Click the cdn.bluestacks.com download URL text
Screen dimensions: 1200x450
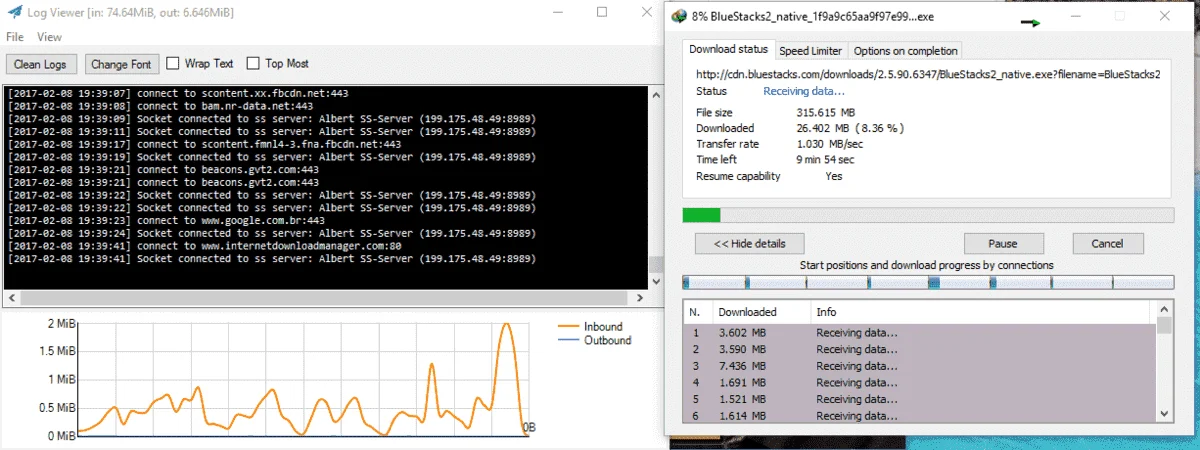click(928, 74)
